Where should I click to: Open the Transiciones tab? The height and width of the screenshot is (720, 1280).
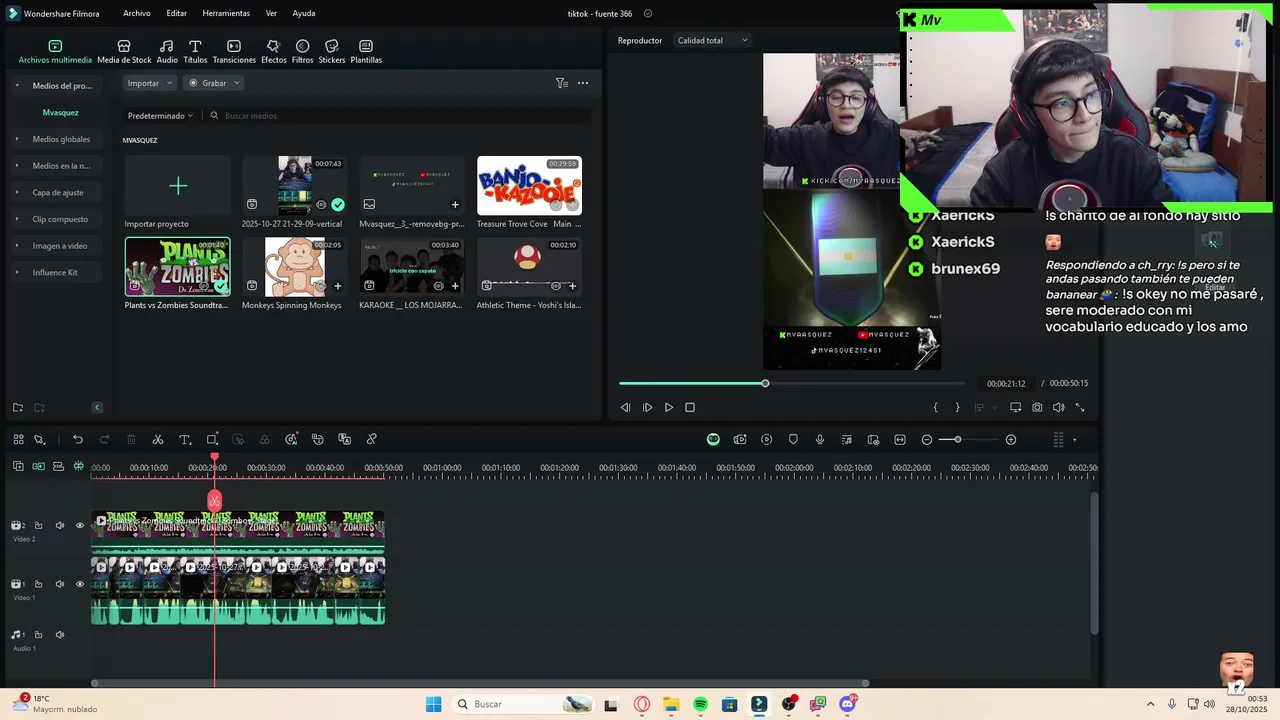coord(234,52)
